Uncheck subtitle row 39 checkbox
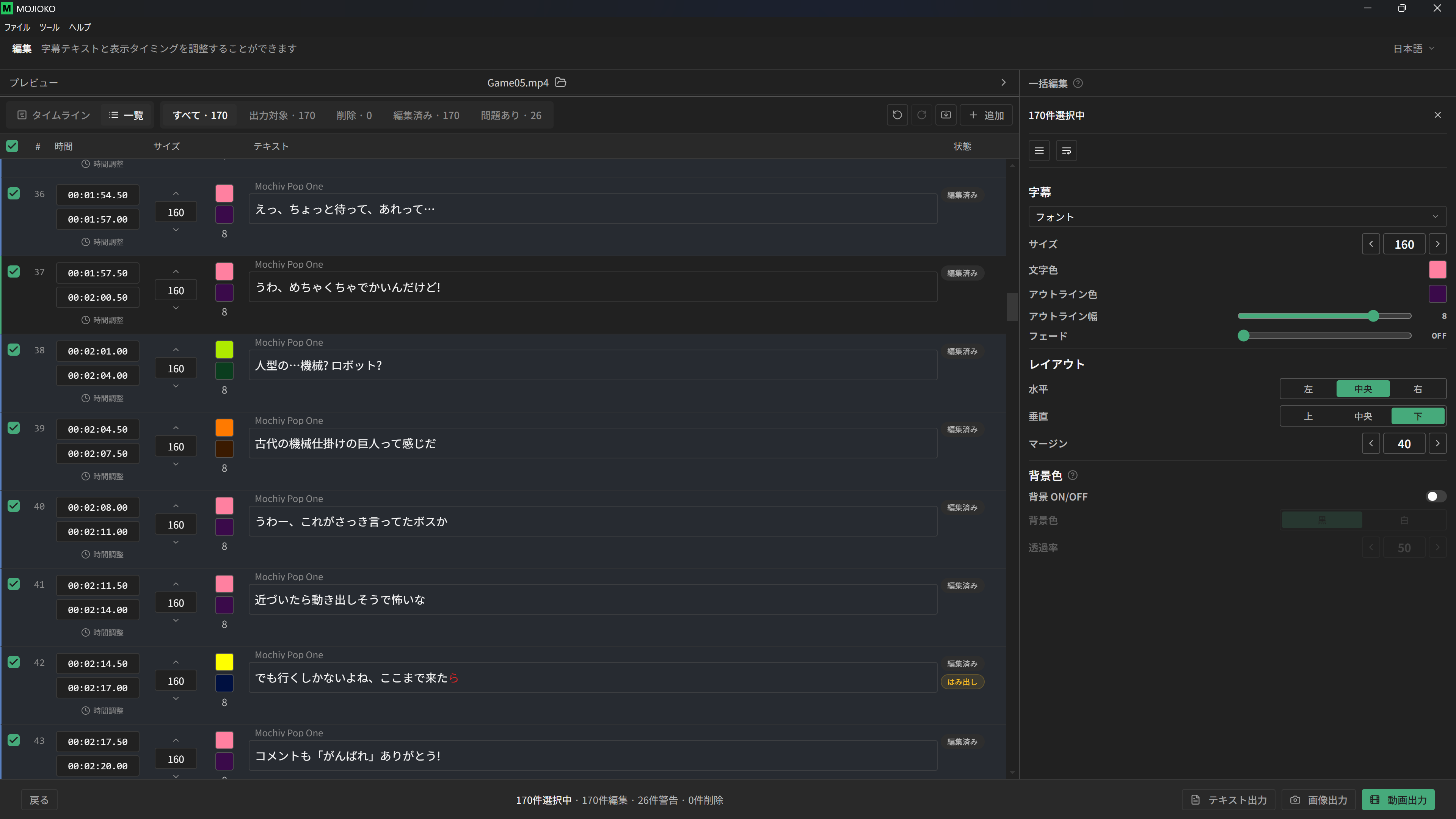The image size is (1456, 819). point(14,428)
